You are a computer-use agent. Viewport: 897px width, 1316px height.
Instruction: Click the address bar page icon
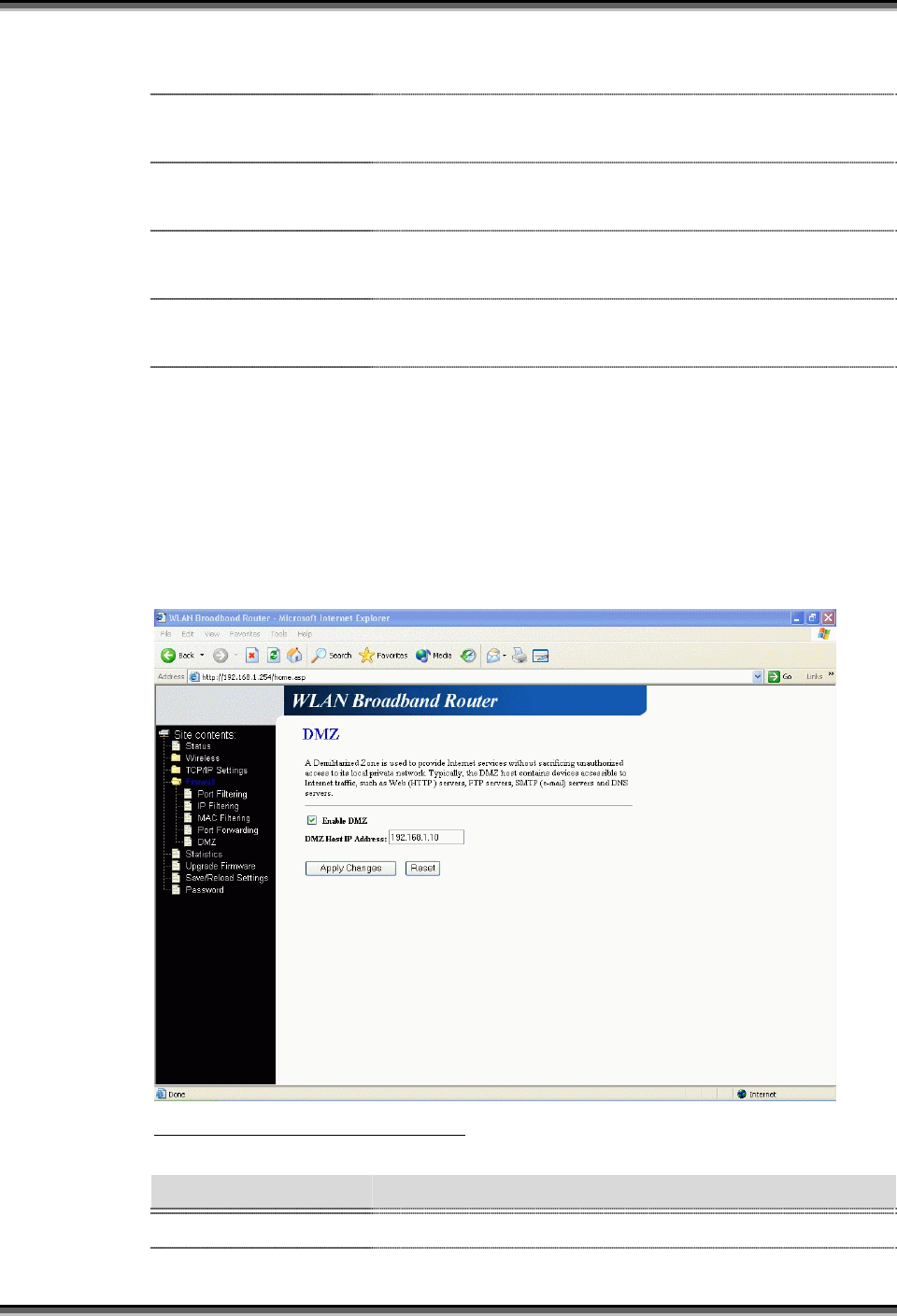tap(194, 676)
